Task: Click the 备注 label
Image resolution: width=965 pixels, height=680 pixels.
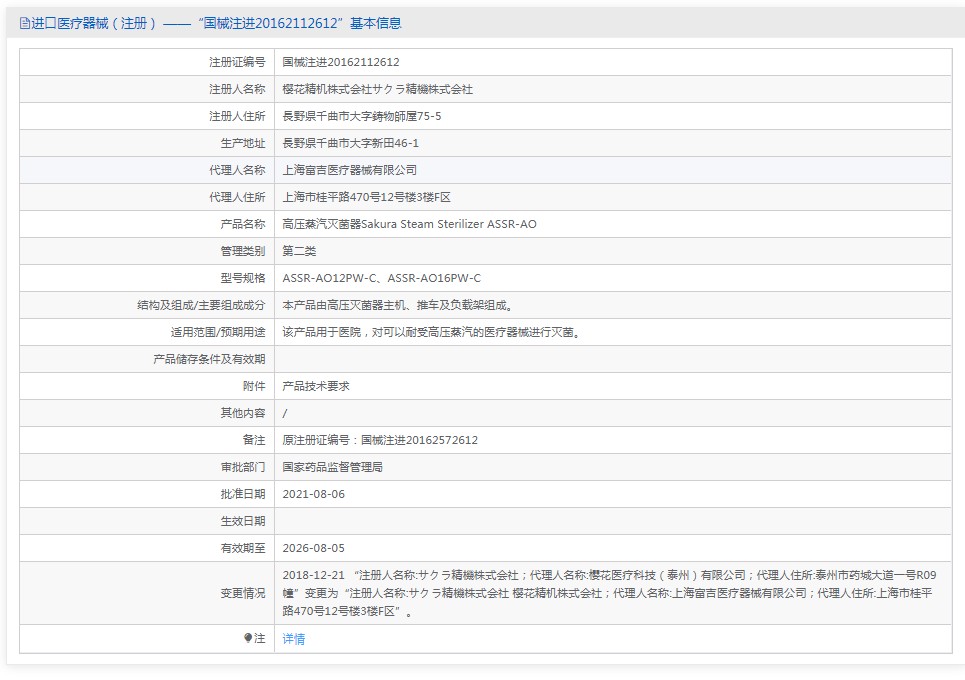Action: (x=254, y=440)
